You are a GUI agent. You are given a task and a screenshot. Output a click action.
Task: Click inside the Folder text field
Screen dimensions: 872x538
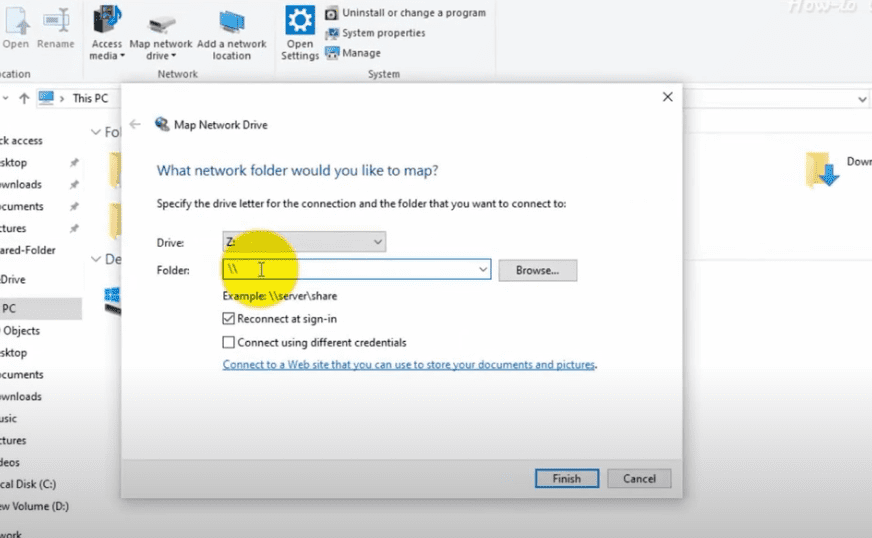click(x=350, y=270)
